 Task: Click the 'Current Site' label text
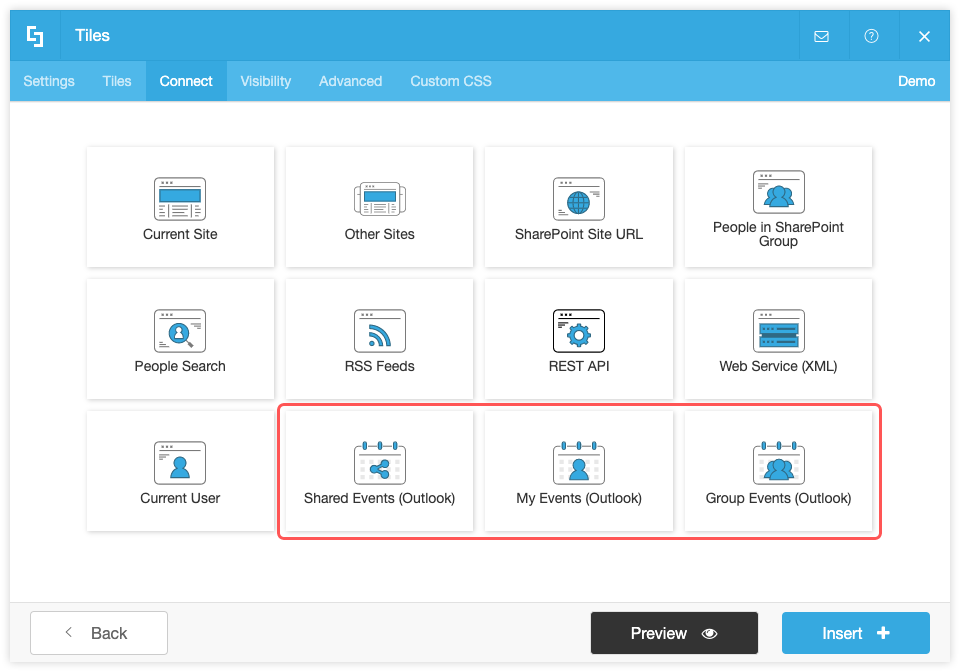tap(180, 234)
